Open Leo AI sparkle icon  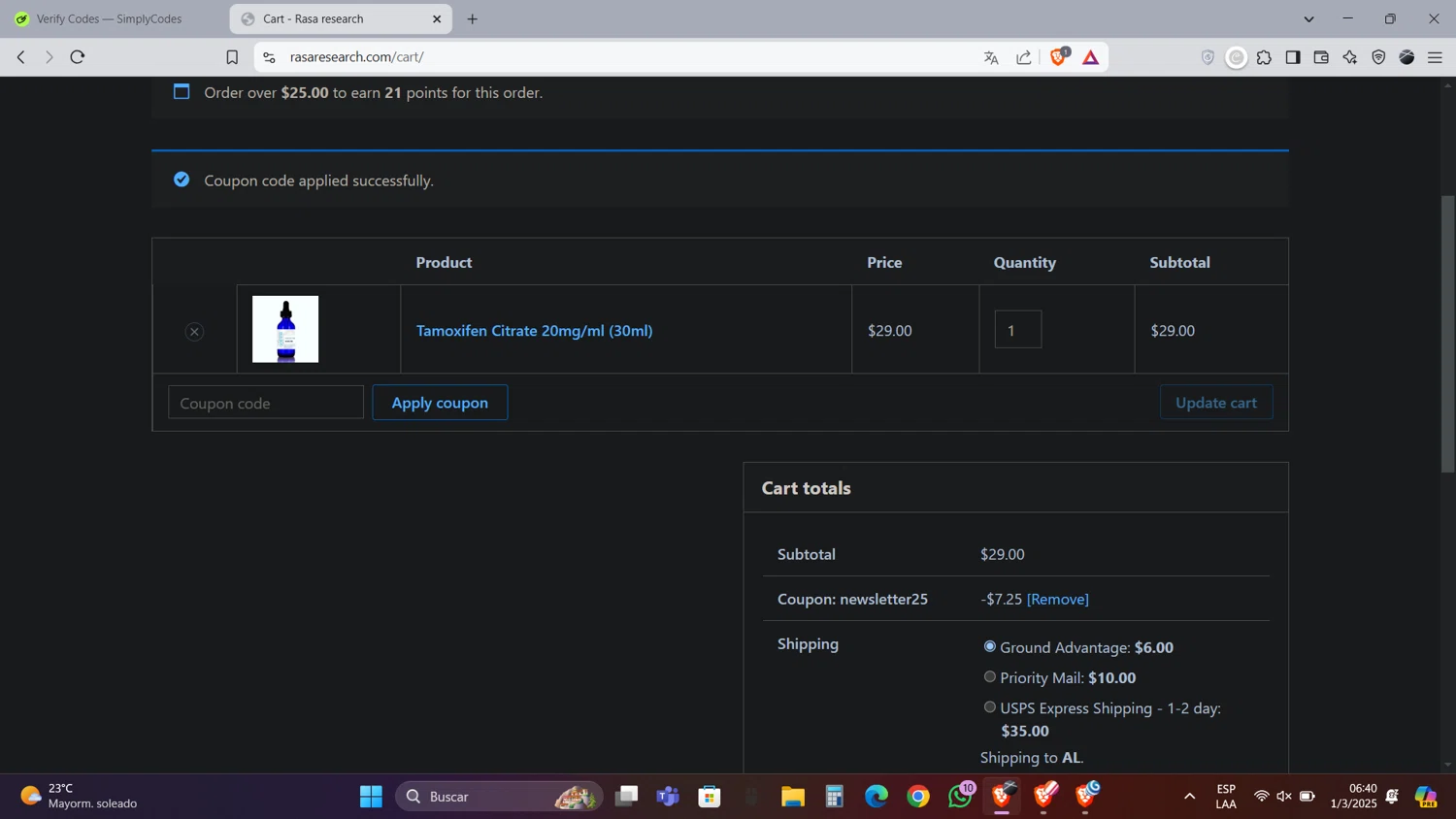tap(1350, 57)
